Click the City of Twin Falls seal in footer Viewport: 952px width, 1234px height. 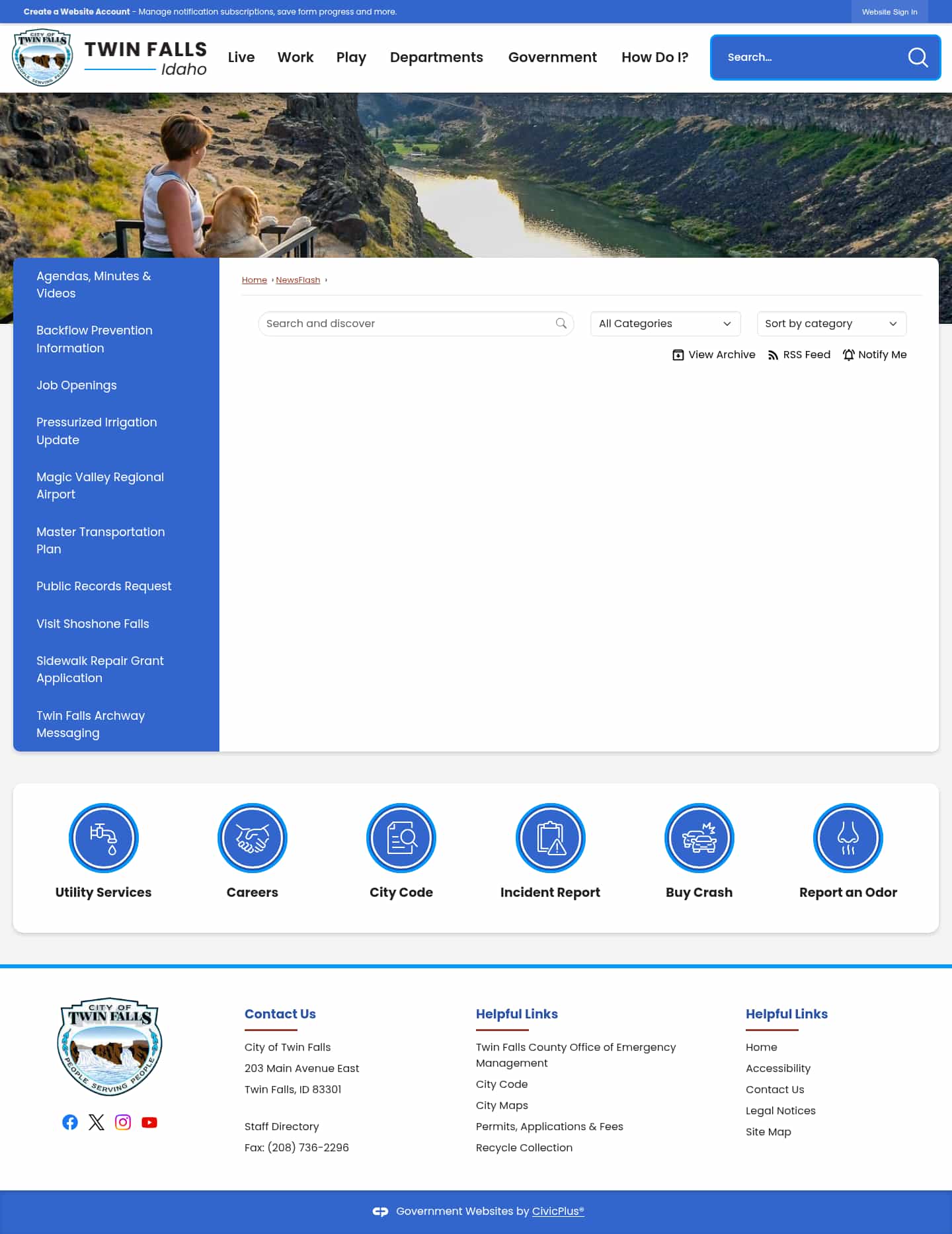[x=110, y=1046]
